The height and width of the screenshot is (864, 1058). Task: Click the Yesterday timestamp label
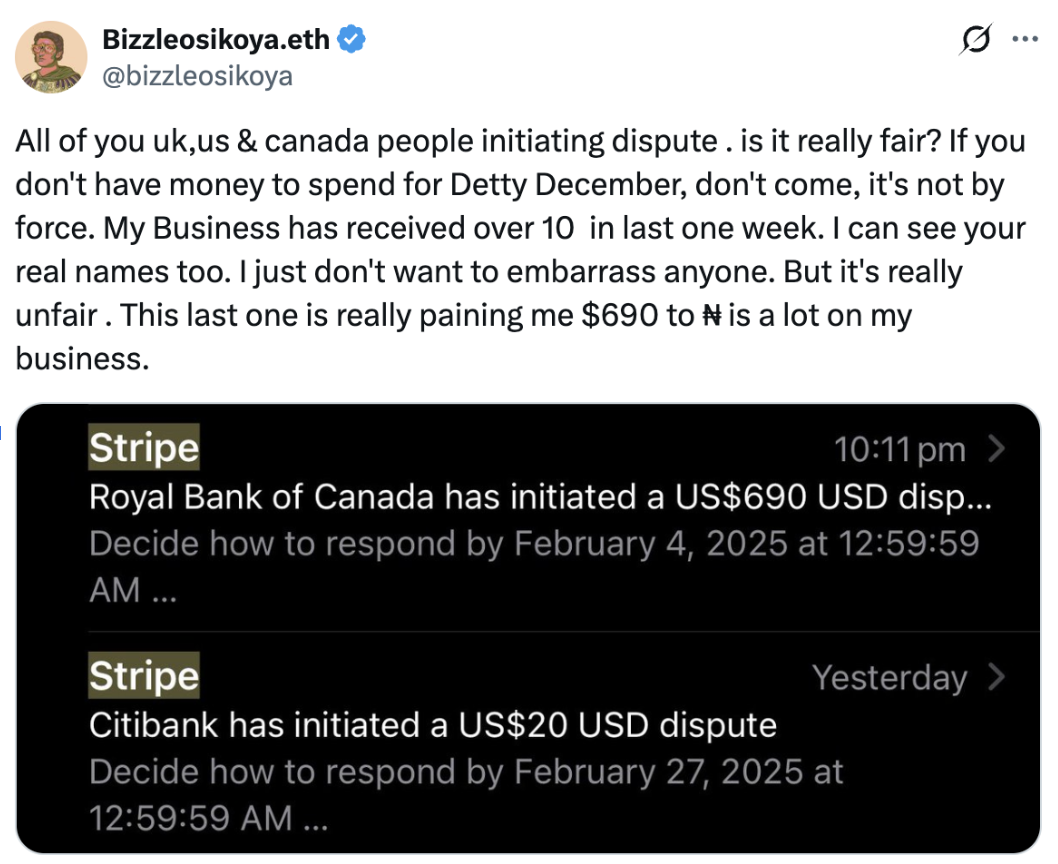pos(890,677)
